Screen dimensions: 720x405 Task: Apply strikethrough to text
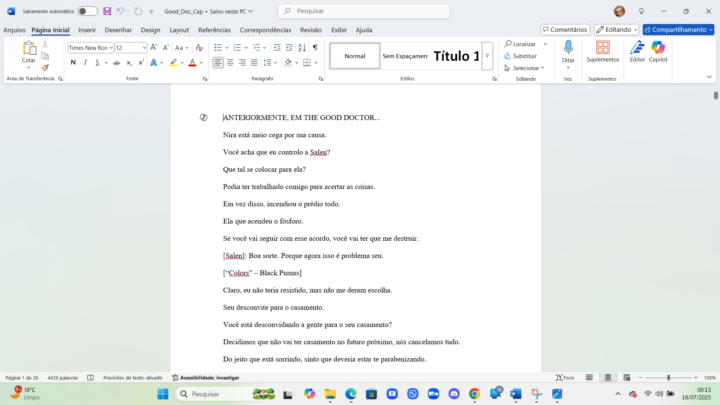click(117, 62)
